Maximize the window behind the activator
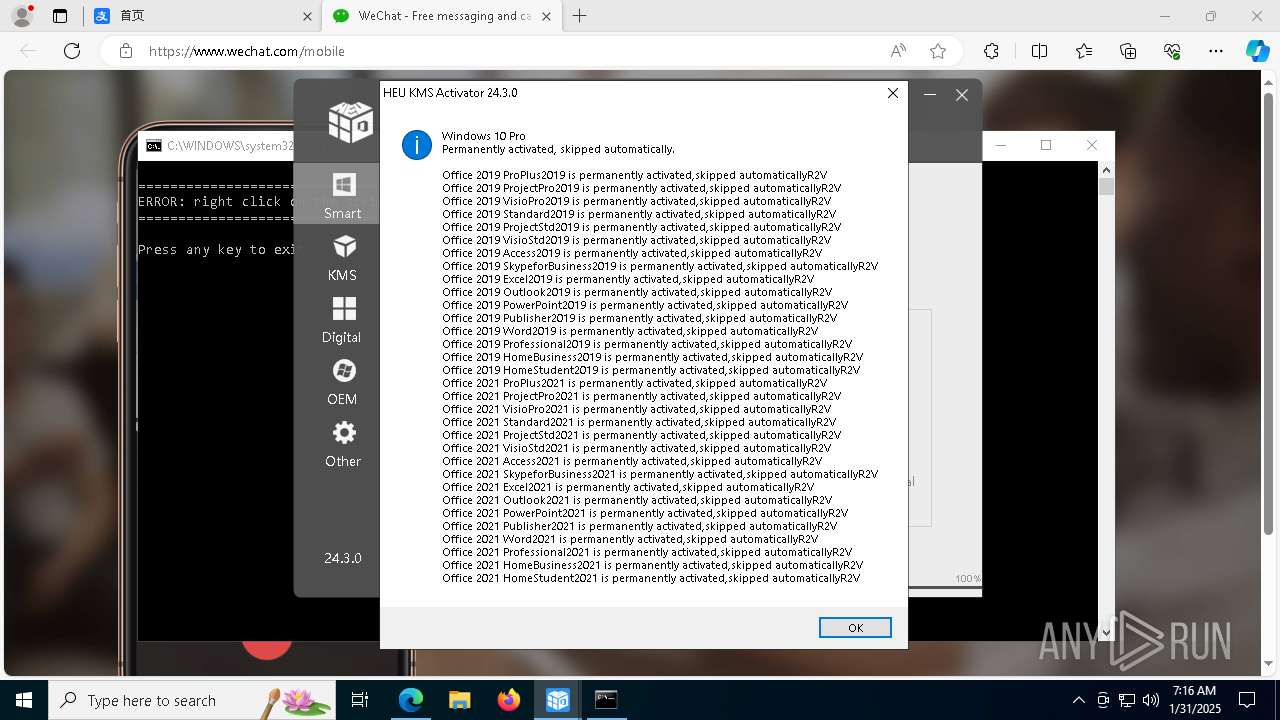 pyautogui.click(x=1046, y=145)
